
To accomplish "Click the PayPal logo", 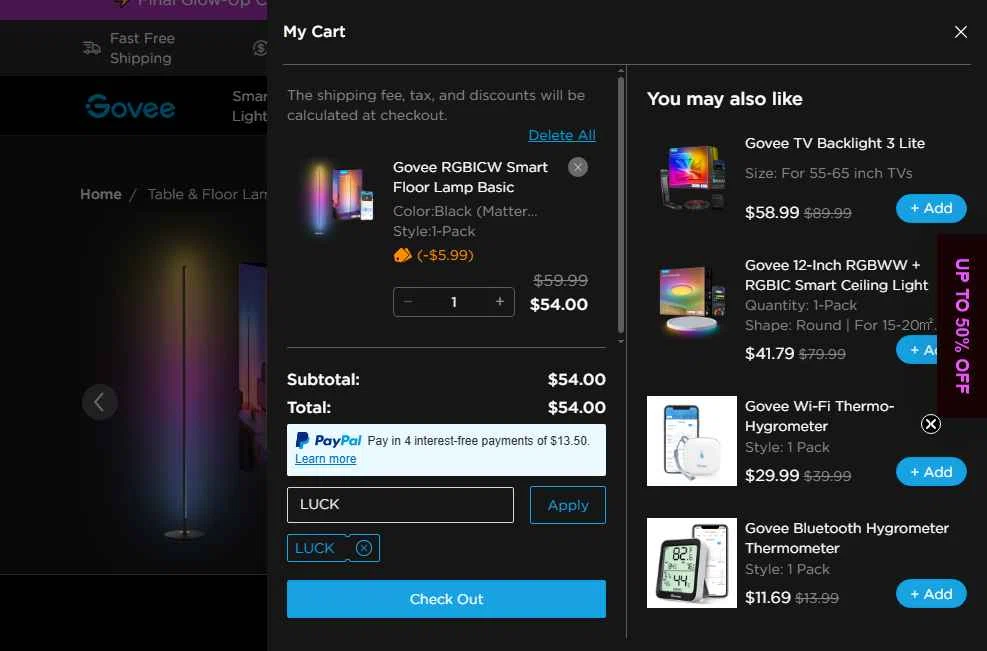I will 329,440.
